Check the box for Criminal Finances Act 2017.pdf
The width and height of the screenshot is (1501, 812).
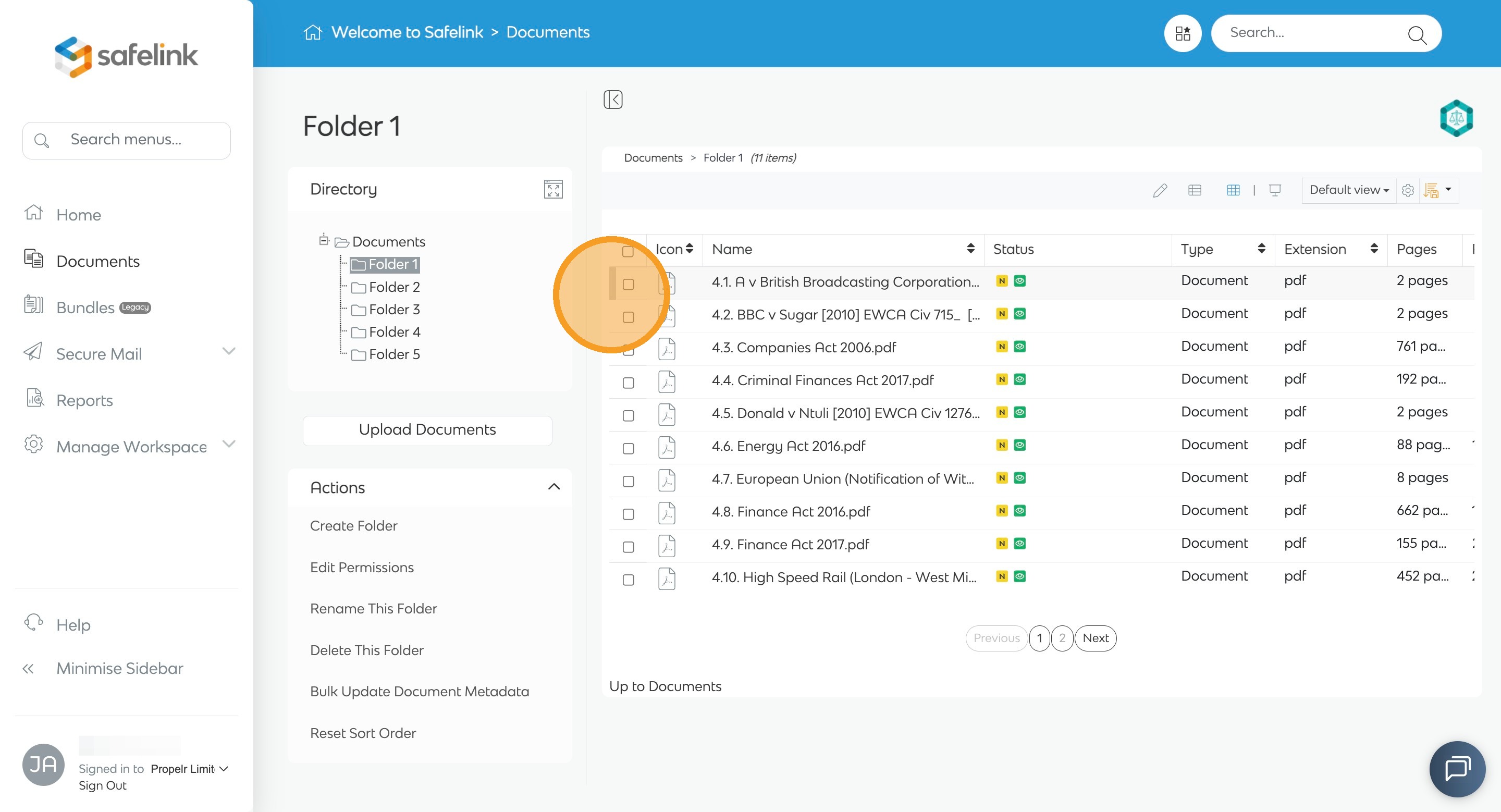pos(628,383)
